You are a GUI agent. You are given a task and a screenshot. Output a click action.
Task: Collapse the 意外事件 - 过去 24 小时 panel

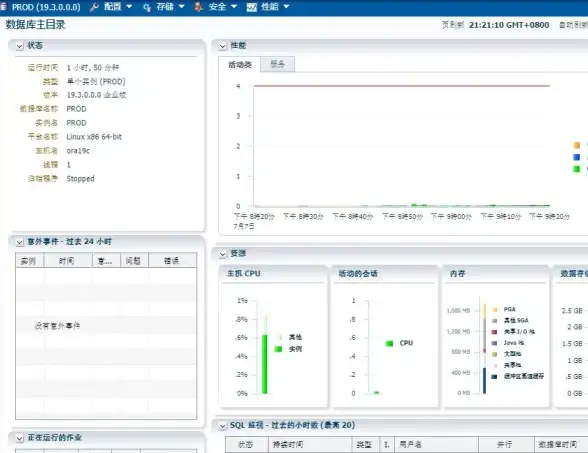coord(20,242)
